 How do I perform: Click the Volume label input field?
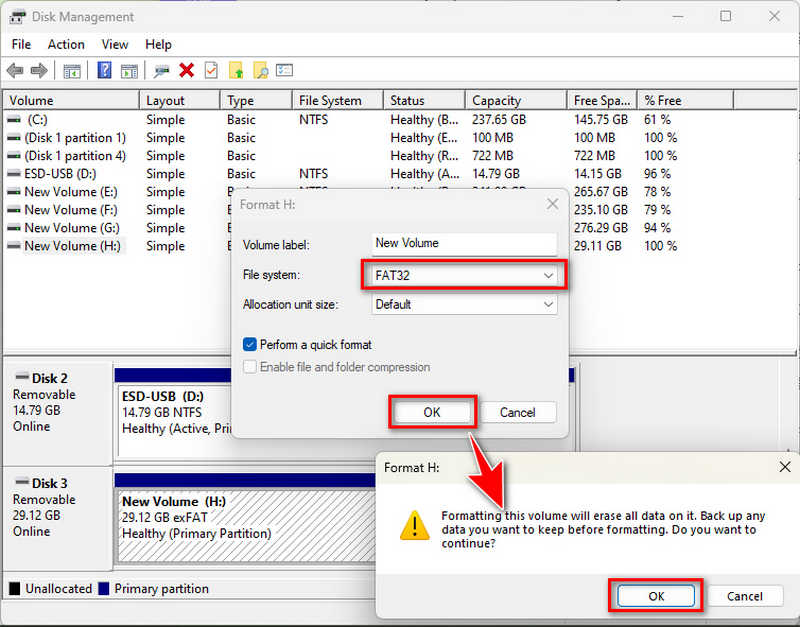click(x=464, y=243)
